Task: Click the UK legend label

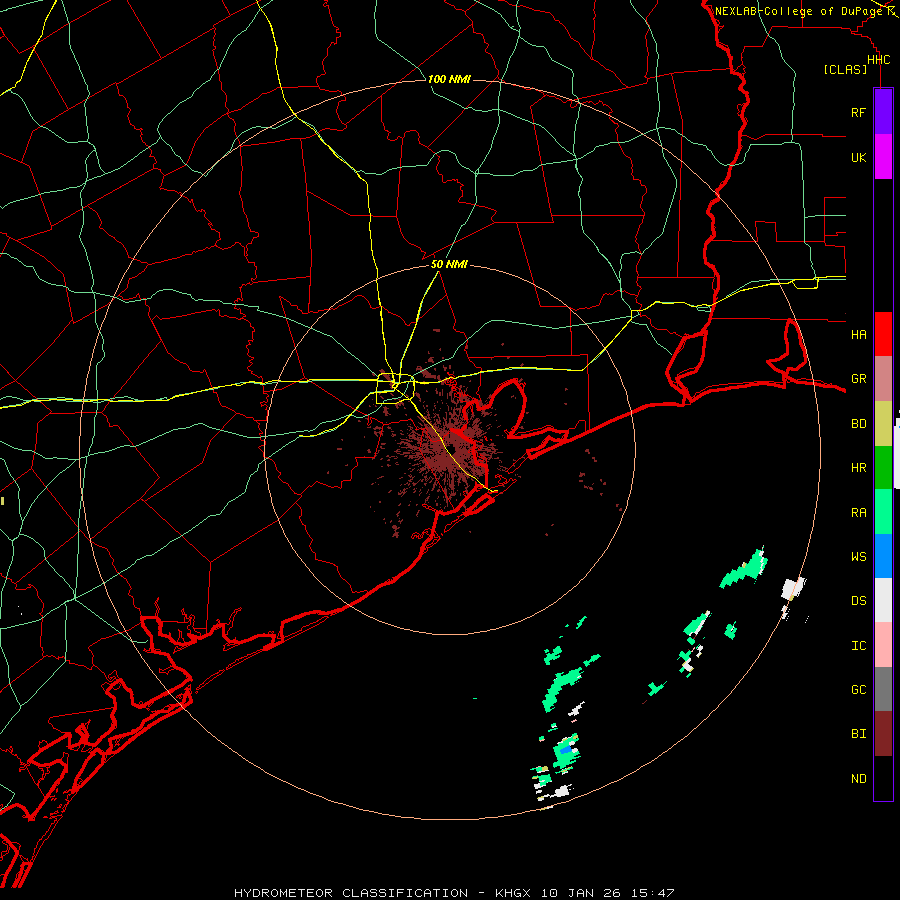Action: point(858,157)
